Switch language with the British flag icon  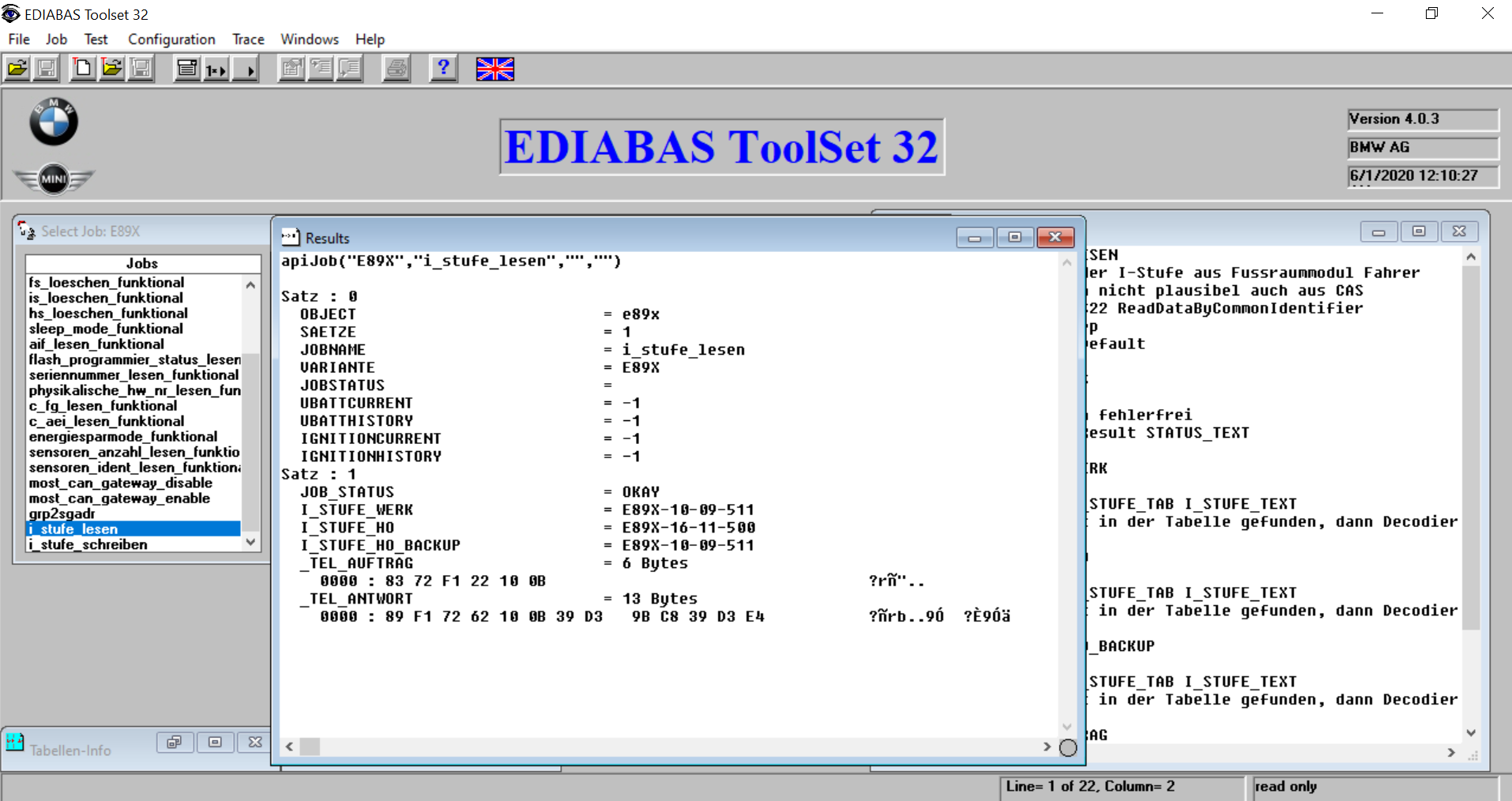(x=495, y=70)
